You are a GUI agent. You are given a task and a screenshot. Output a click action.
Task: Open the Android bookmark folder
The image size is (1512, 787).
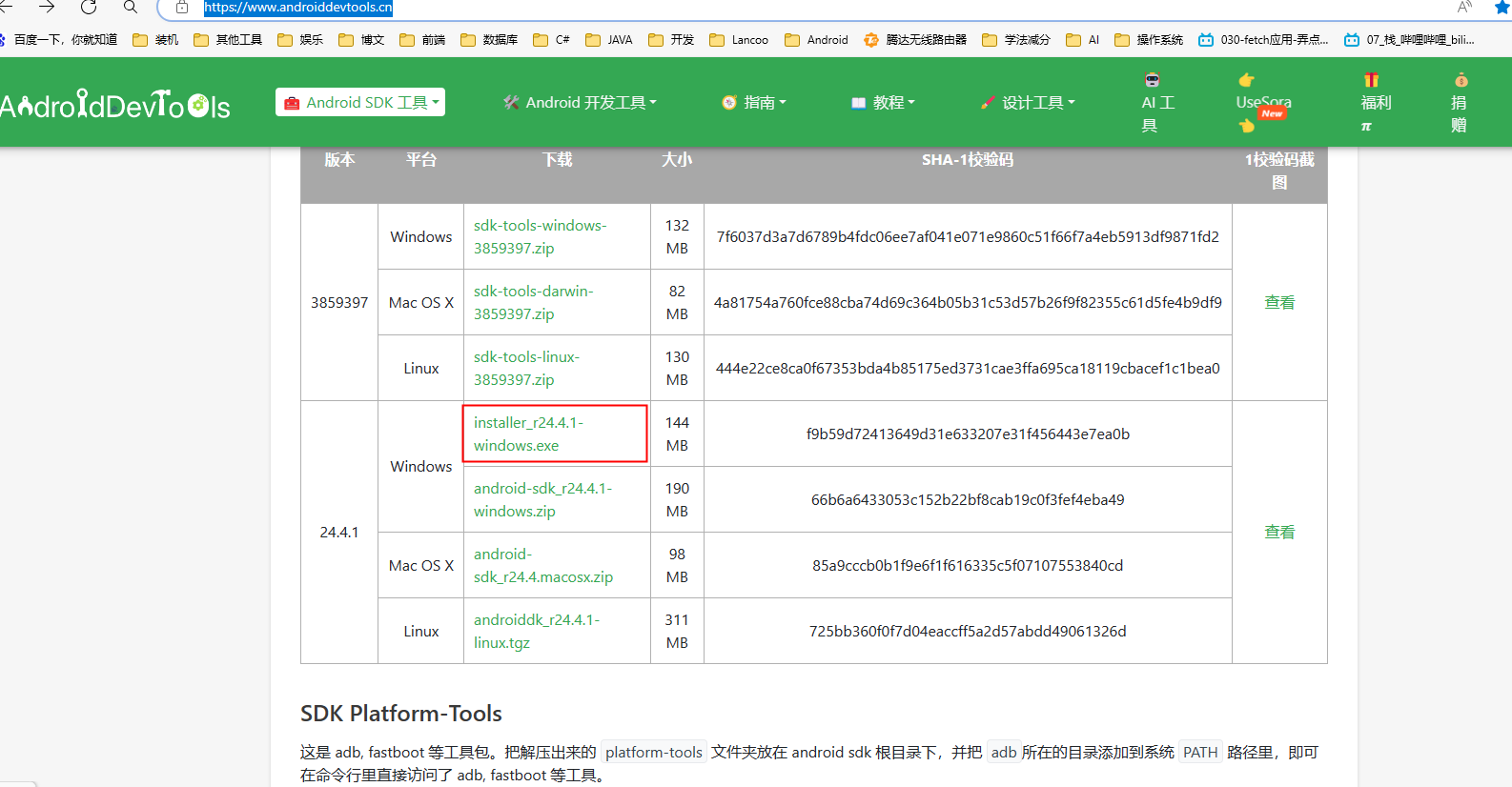[816, 40]
